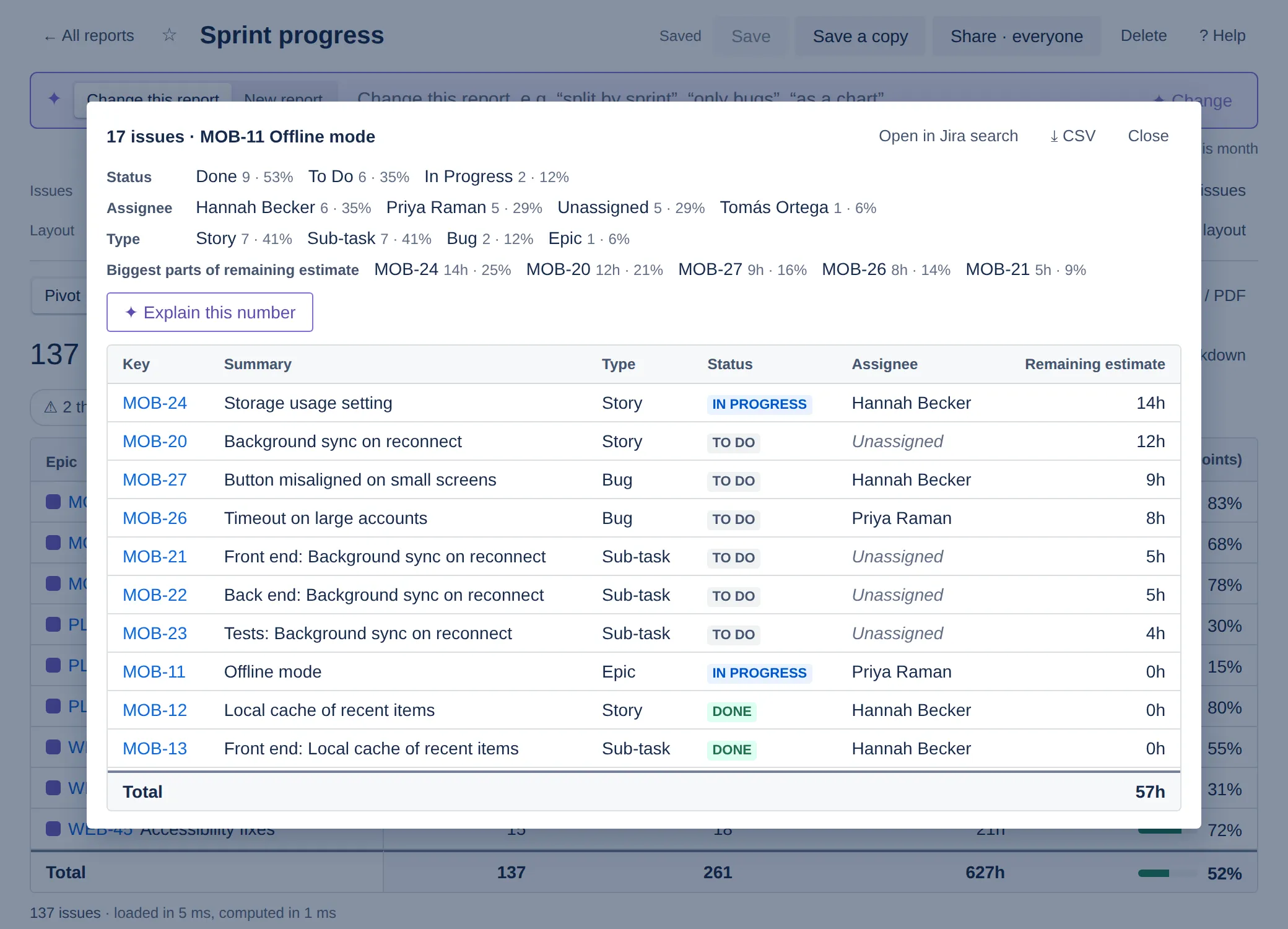Open issue MOB-12 link
1288x929 pixels.
click(x=155, y=710)
